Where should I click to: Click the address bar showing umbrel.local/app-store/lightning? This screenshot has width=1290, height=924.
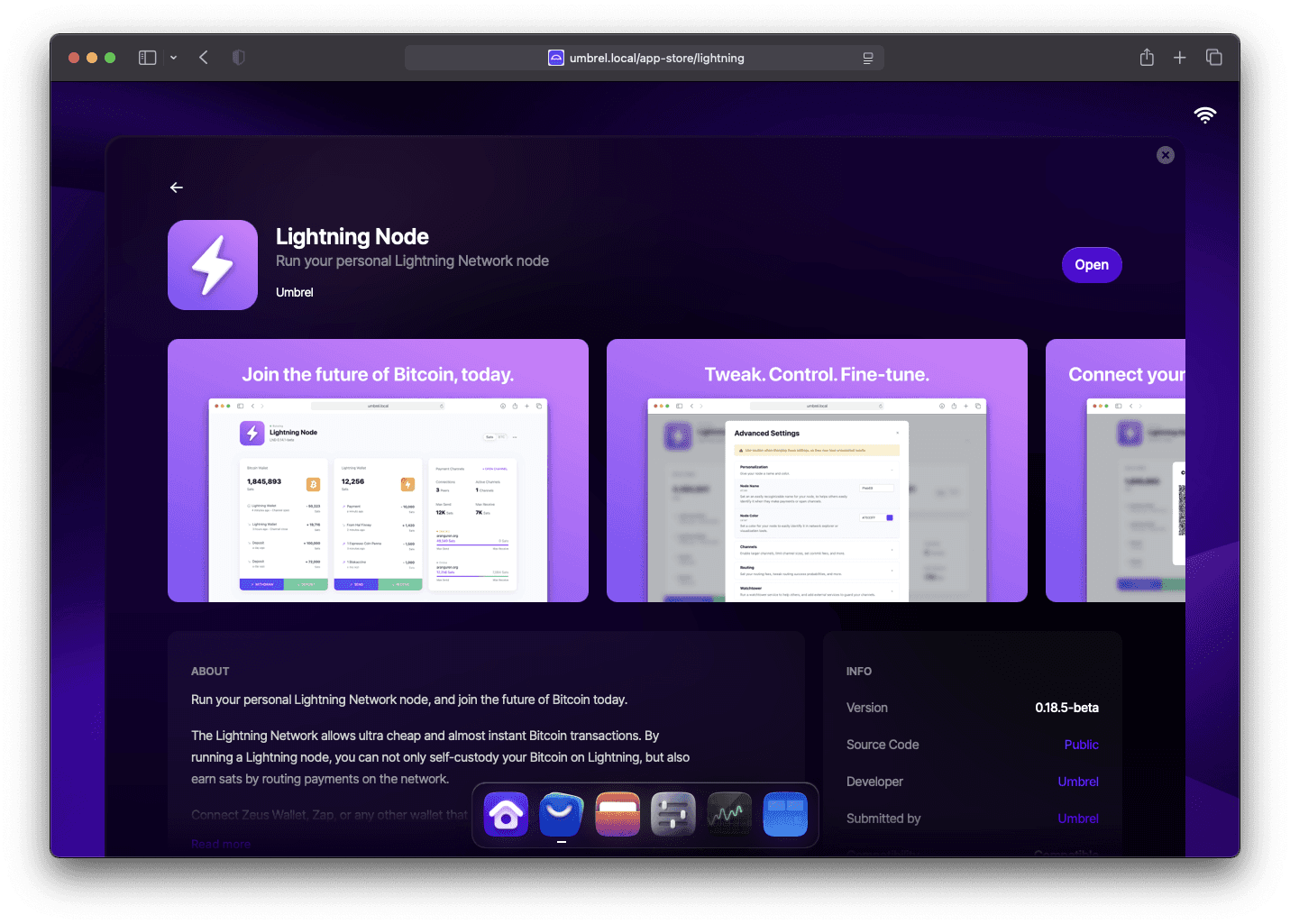click(645, 58)
